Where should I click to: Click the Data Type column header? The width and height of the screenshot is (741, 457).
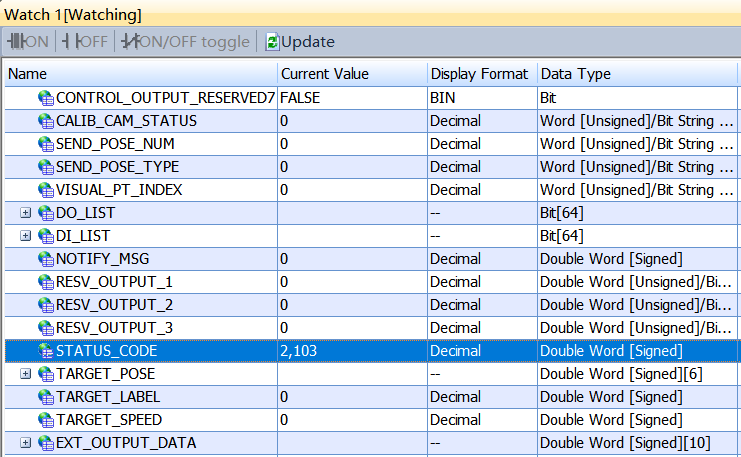(x=635, y=74)
